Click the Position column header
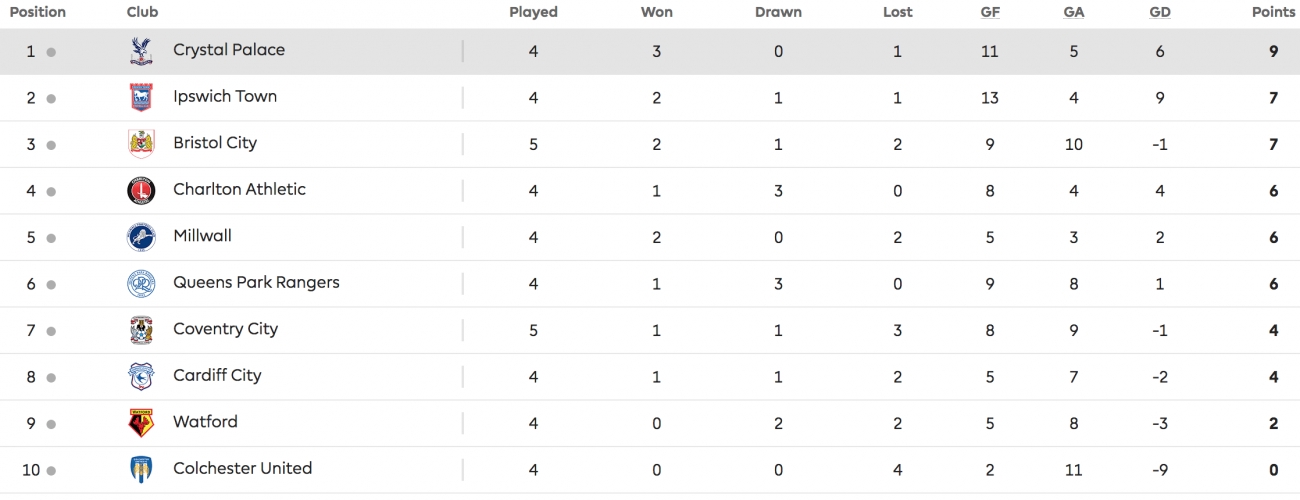This screenshot has width=1300, height=500. point(38,12)
